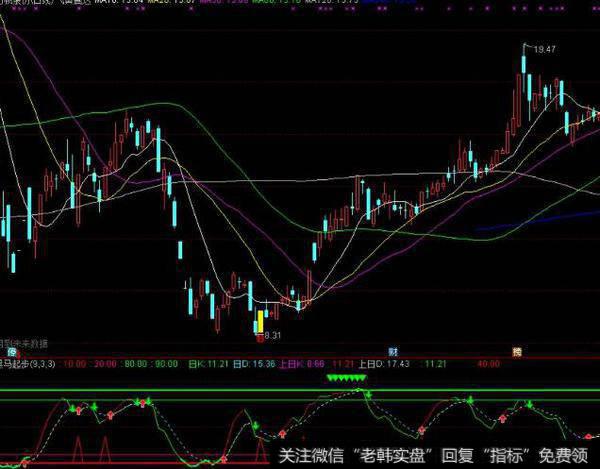600x469 pixels.
Task: Click the 8.31 low price label
Action: click(x=272, y=336)
